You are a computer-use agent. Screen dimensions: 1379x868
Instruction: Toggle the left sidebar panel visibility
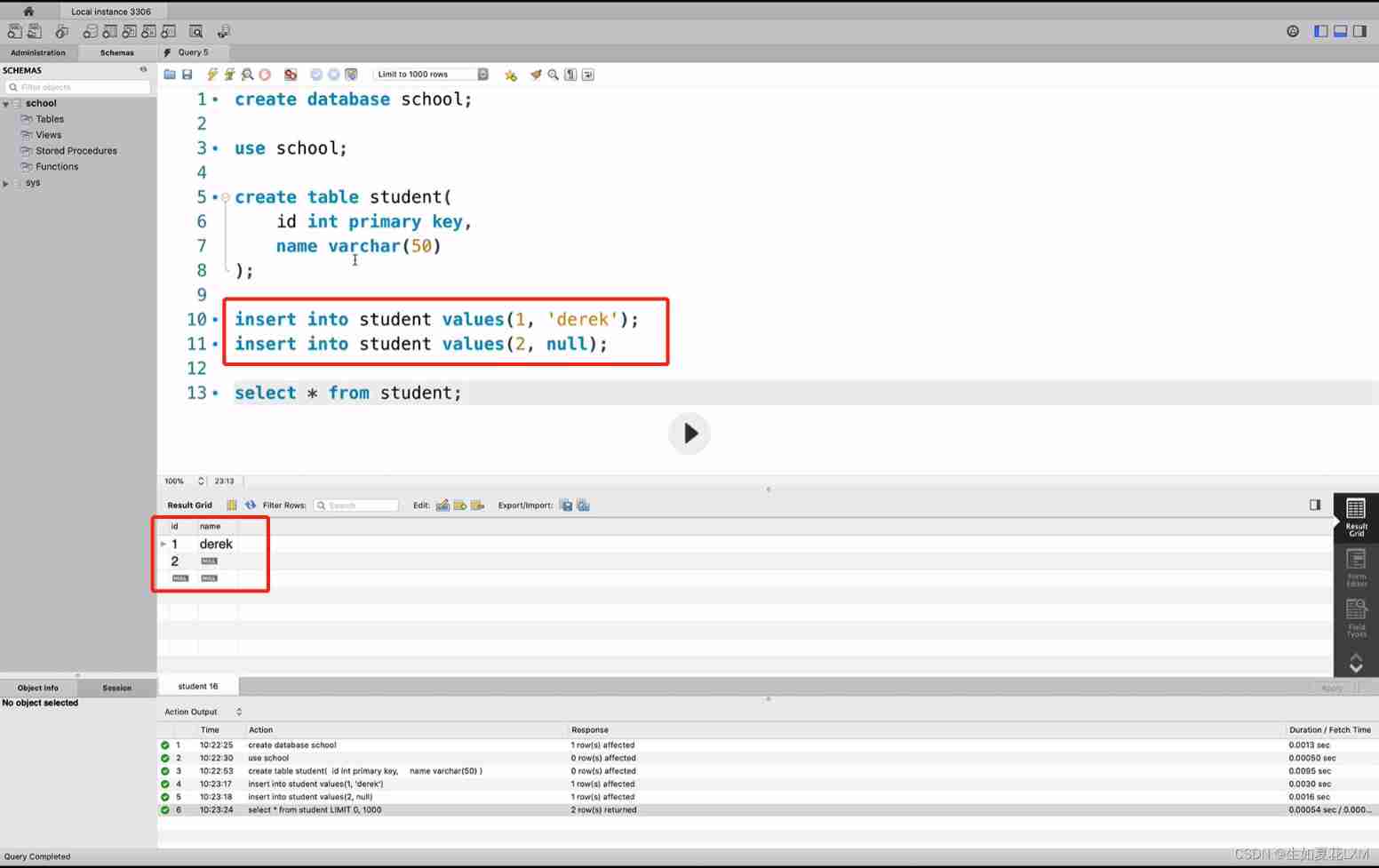1321,31
